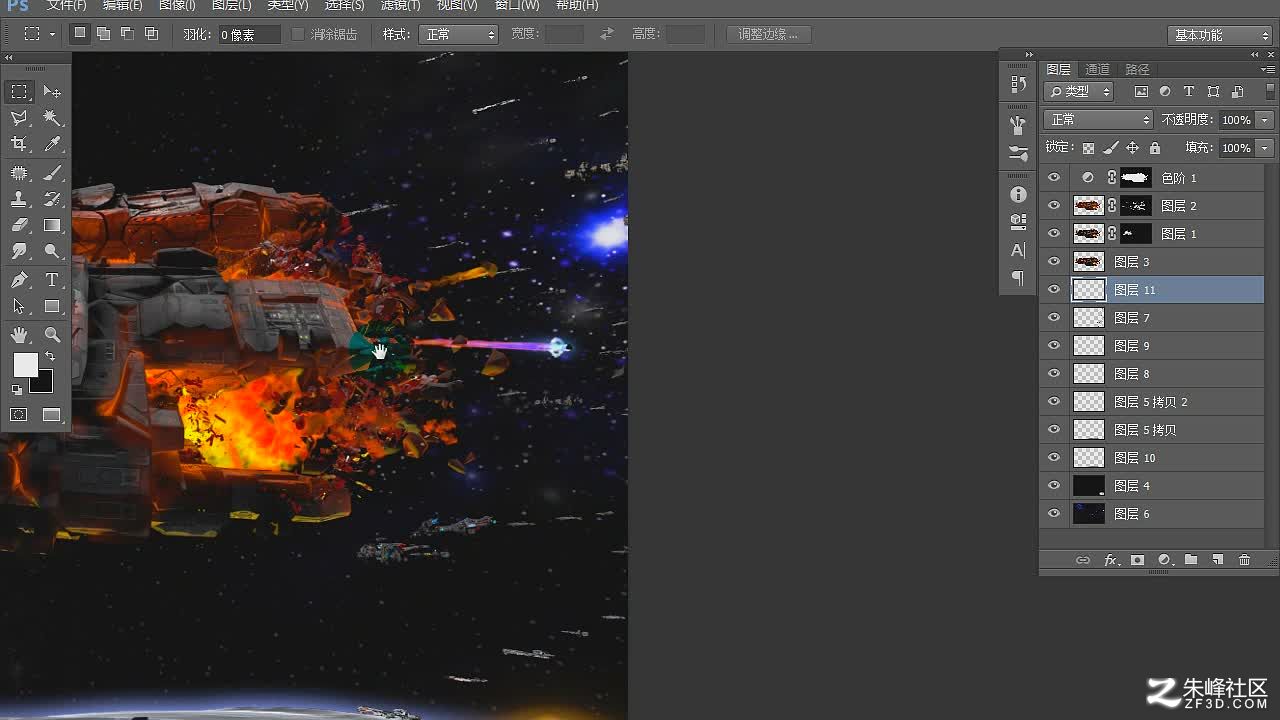Open the layer blend mode 正常 dropdown
The width and height of the screenshot is (1280, 720).
[x=1098, y=120]
